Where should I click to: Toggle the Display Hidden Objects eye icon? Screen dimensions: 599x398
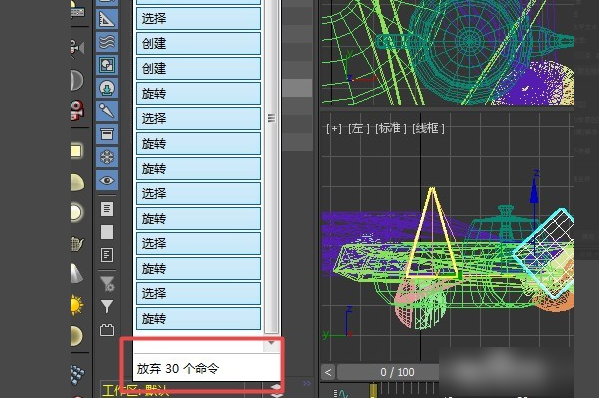tap(107, 180)
